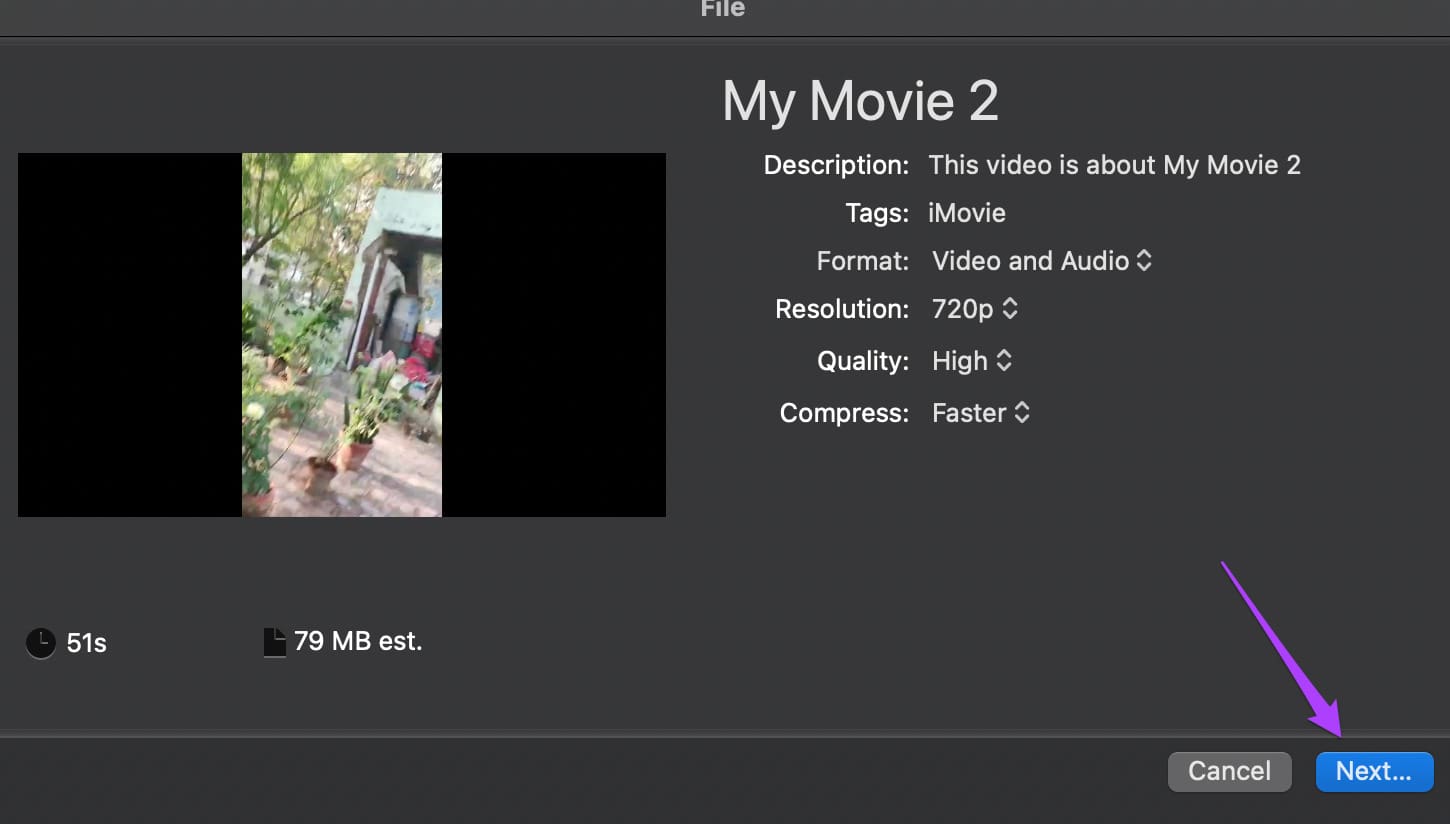Click the file size document icon
Screen dimensions: 1450x824
click(x=275, y=642)
